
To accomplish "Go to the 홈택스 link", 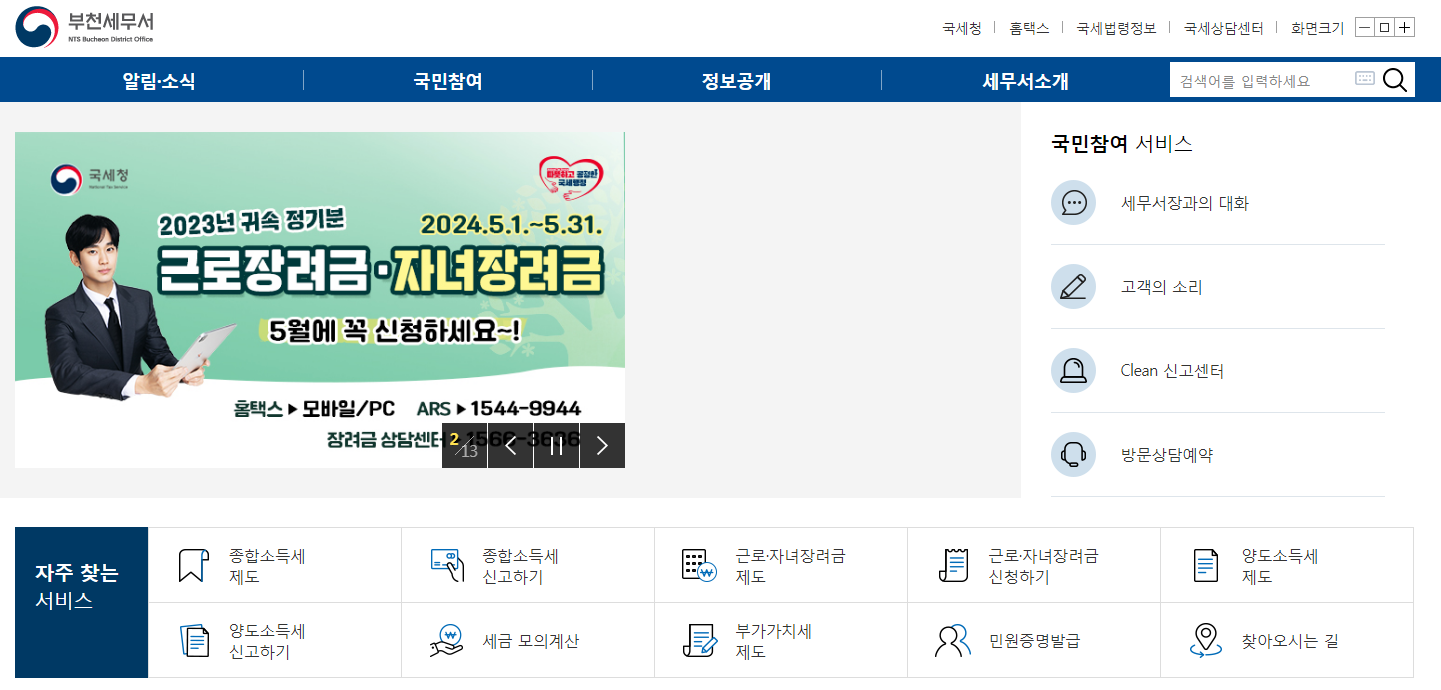I will pyautogui.click(x=1029, y=28).
